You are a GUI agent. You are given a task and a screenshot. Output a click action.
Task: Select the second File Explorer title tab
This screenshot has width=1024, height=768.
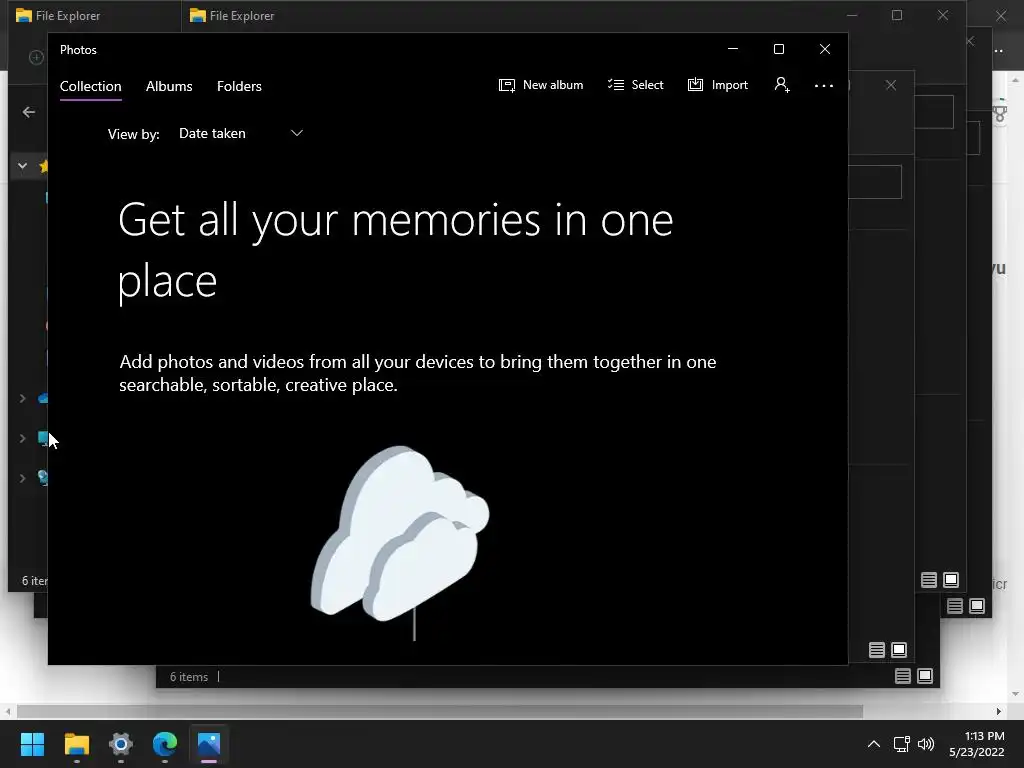tap(232, 16)
